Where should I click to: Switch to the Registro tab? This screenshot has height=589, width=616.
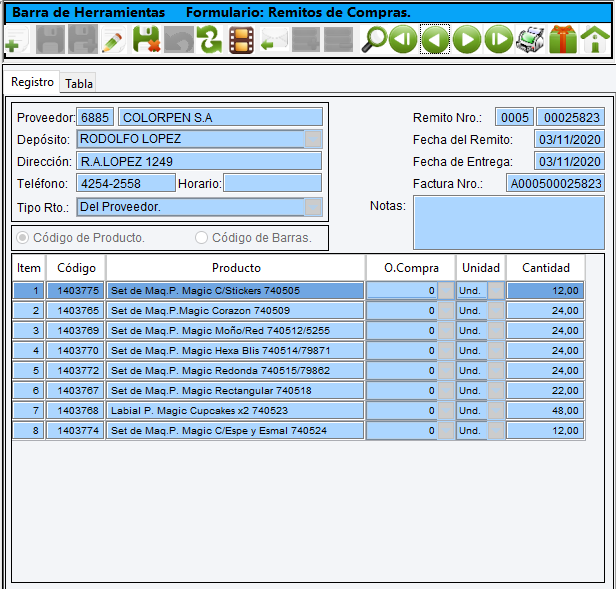32,82
